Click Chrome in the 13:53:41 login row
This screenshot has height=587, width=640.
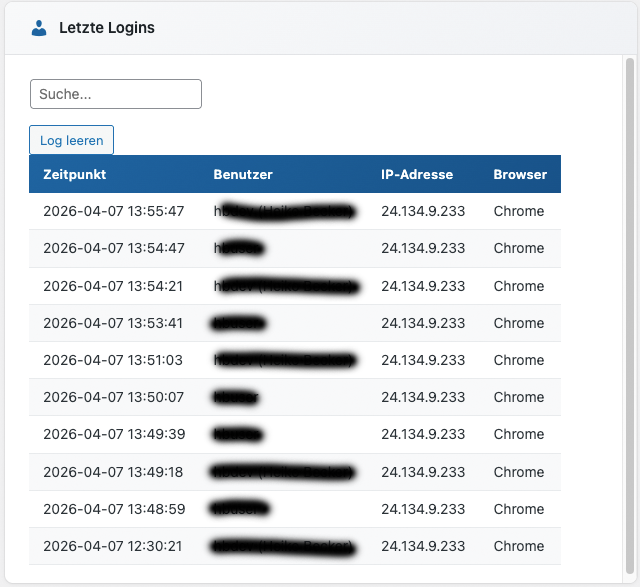[x=519, y=323]
